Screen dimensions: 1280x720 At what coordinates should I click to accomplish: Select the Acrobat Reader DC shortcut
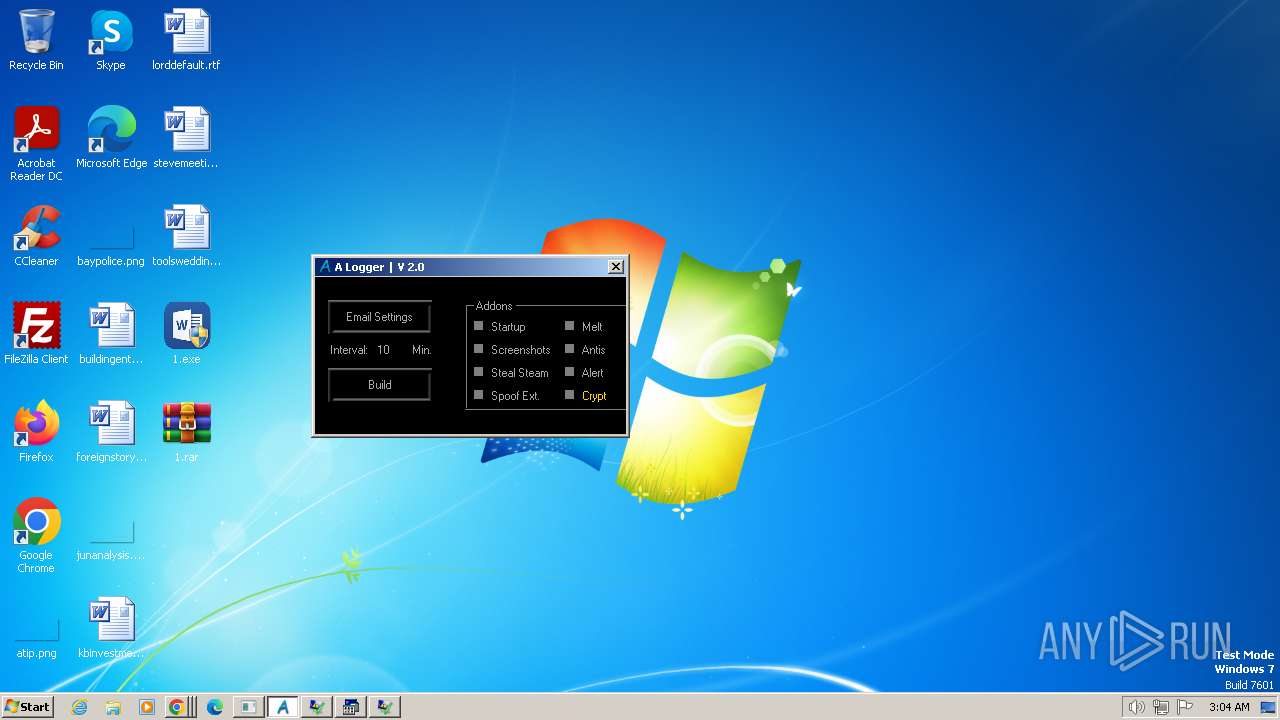[x=36, y=145]
